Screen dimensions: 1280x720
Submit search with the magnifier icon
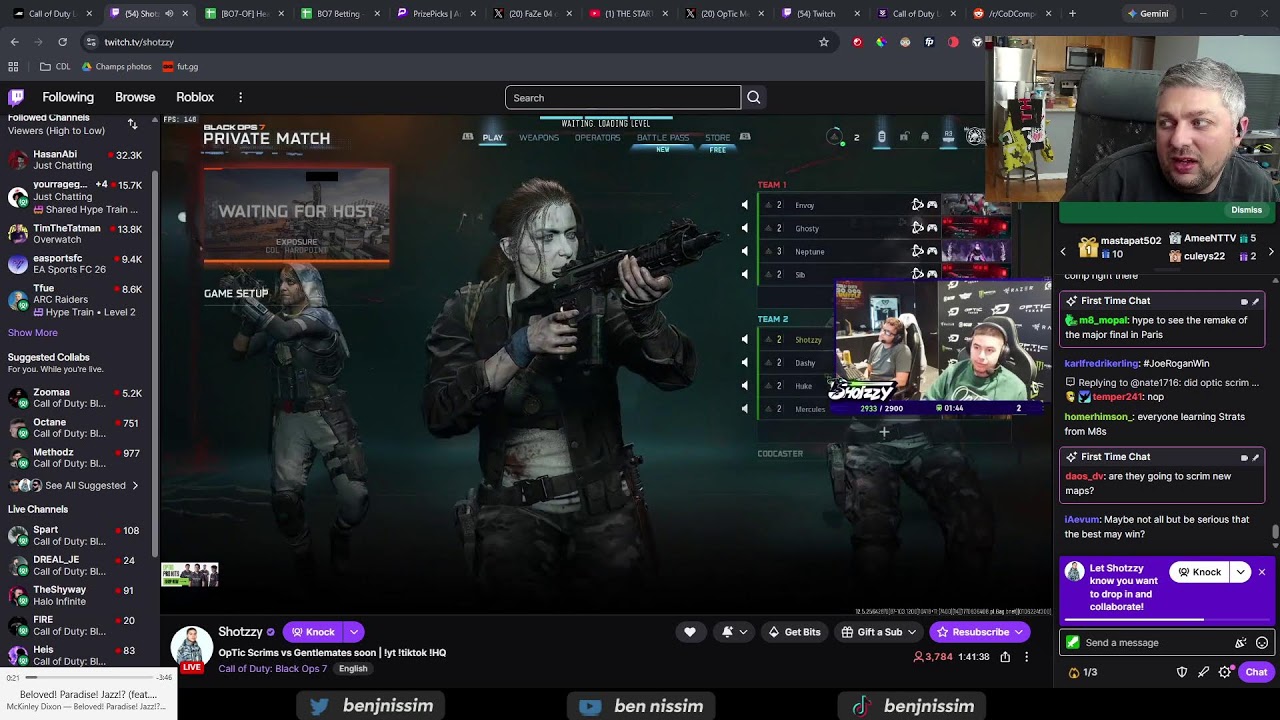754,97
